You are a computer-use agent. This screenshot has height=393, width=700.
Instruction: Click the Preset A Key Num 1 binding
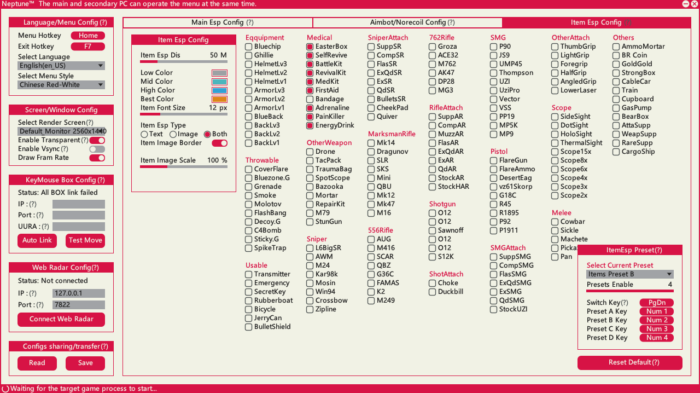656,311
